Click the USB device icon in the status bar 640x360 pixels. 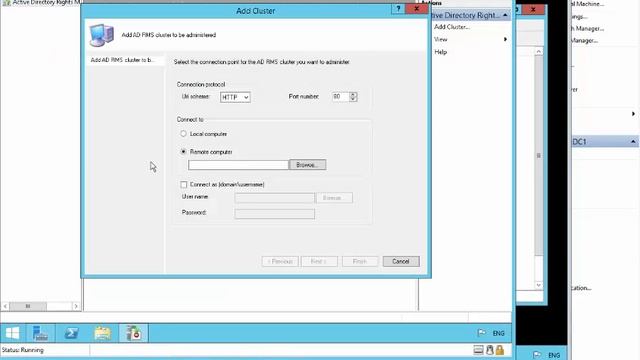489,350
